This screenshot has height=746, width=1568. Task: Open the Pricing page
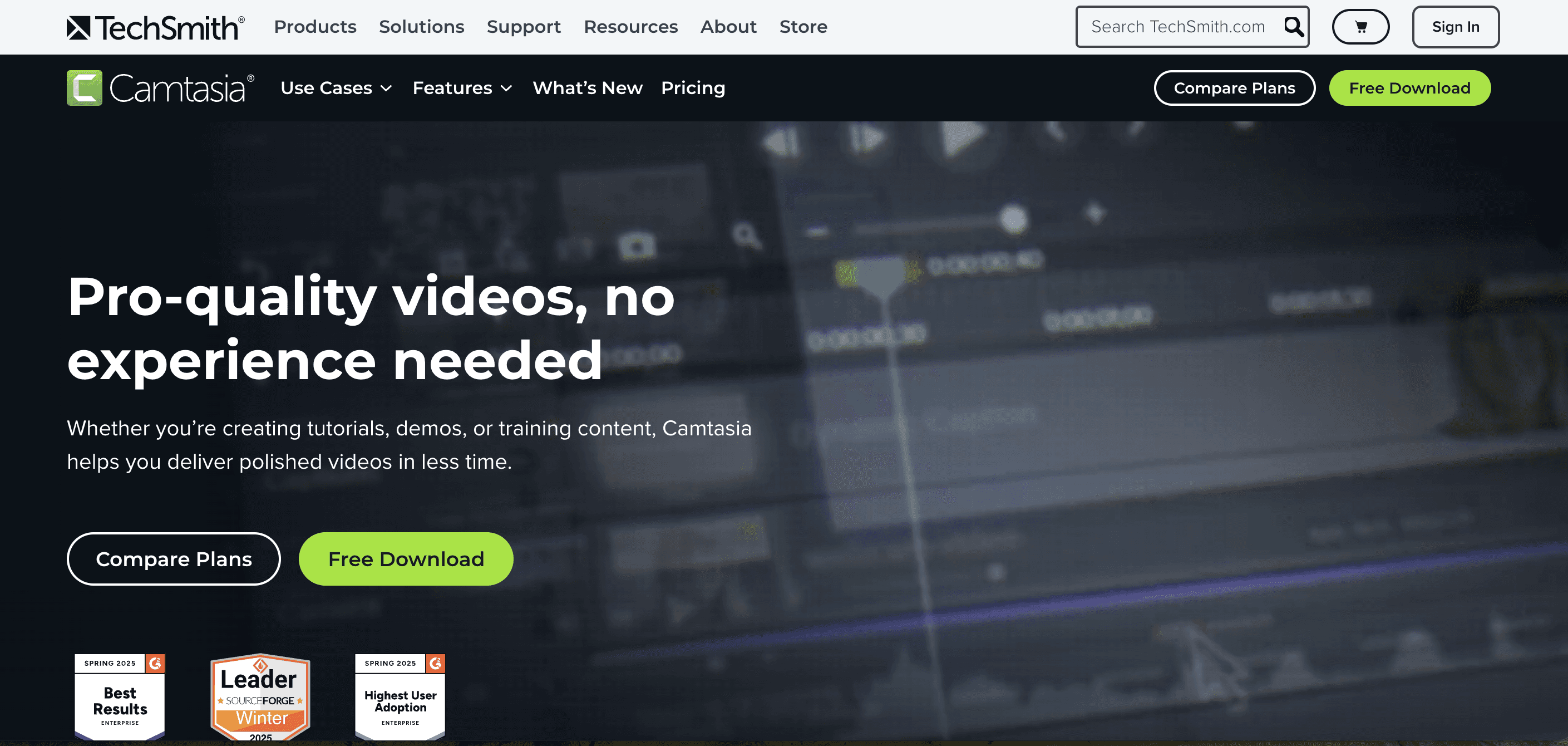pos(693,89)
